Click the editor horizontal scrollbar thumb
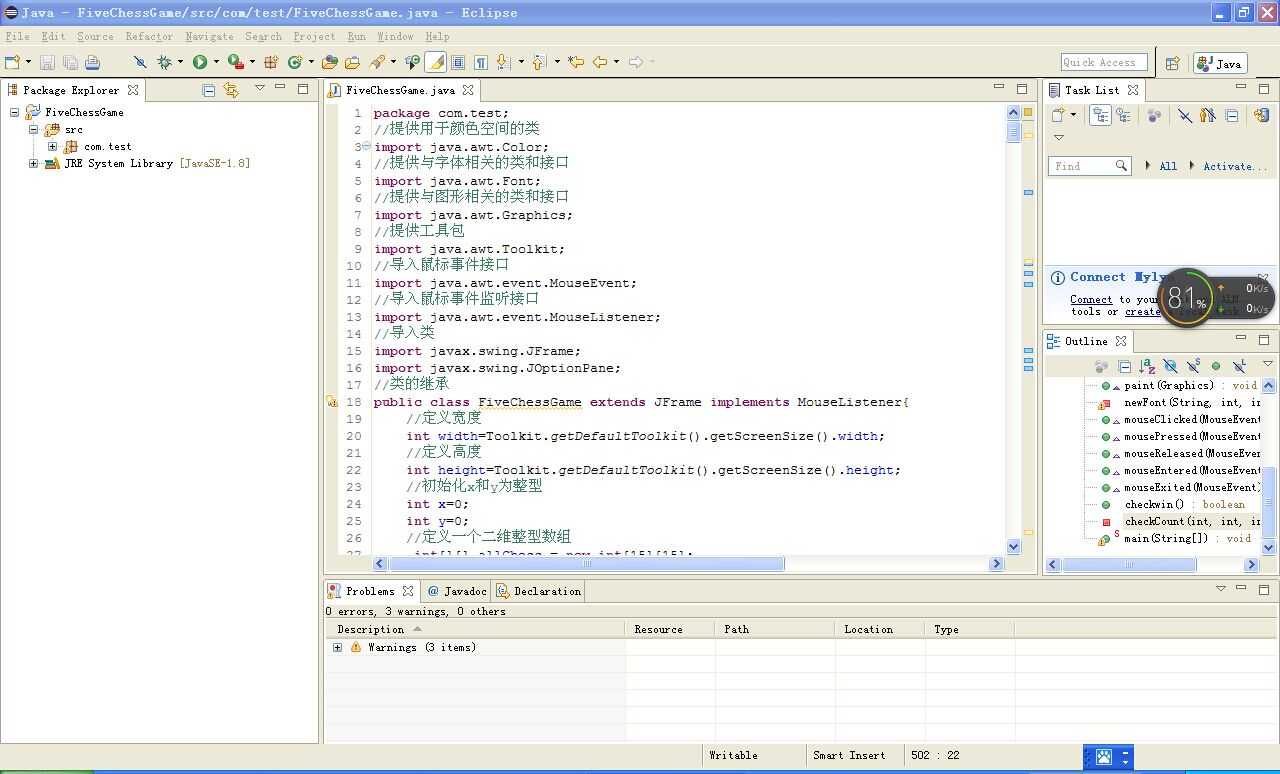 tap(586, 564)
